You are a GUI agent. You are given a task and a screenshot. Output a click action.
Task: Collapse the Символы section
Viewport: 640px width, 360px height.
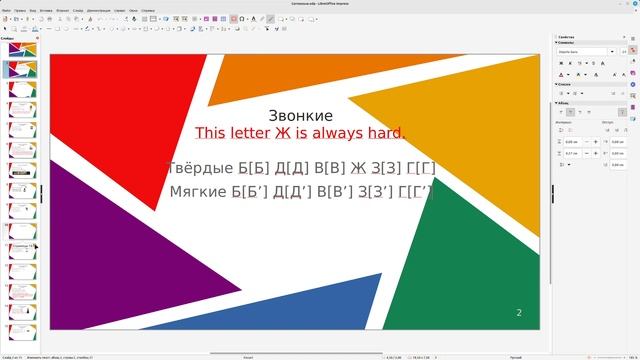click(566, 42)
